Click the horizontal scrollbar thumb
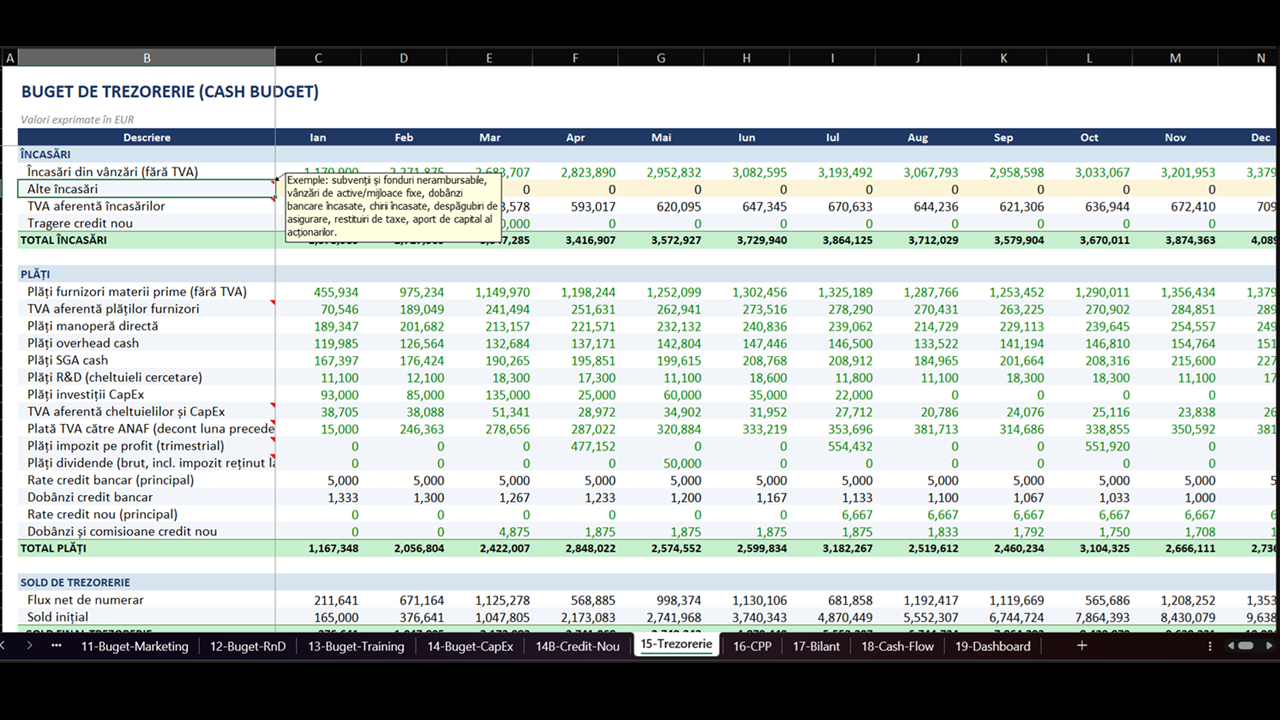 pos(1245,646)
